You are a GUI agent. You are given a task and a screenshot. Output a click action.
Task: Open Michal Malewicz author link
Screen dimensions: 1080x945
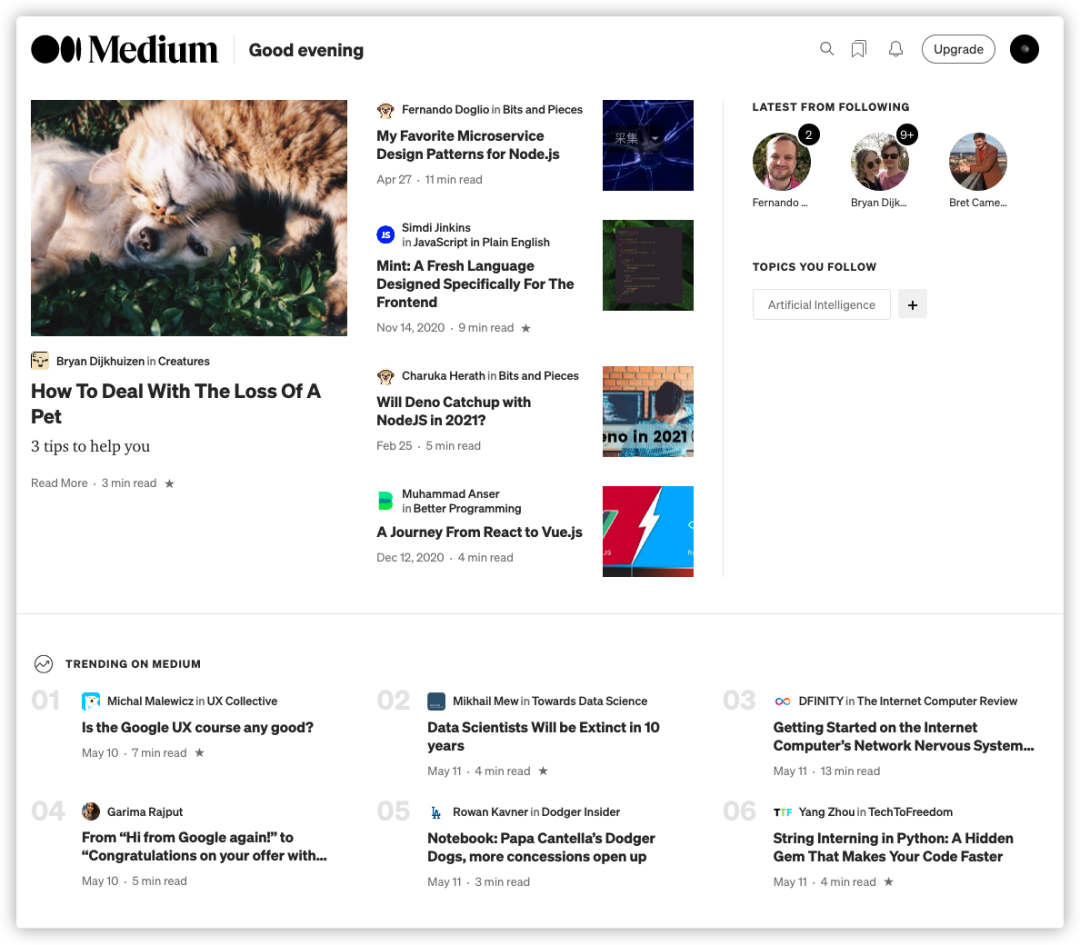click(x=150, y=701)
